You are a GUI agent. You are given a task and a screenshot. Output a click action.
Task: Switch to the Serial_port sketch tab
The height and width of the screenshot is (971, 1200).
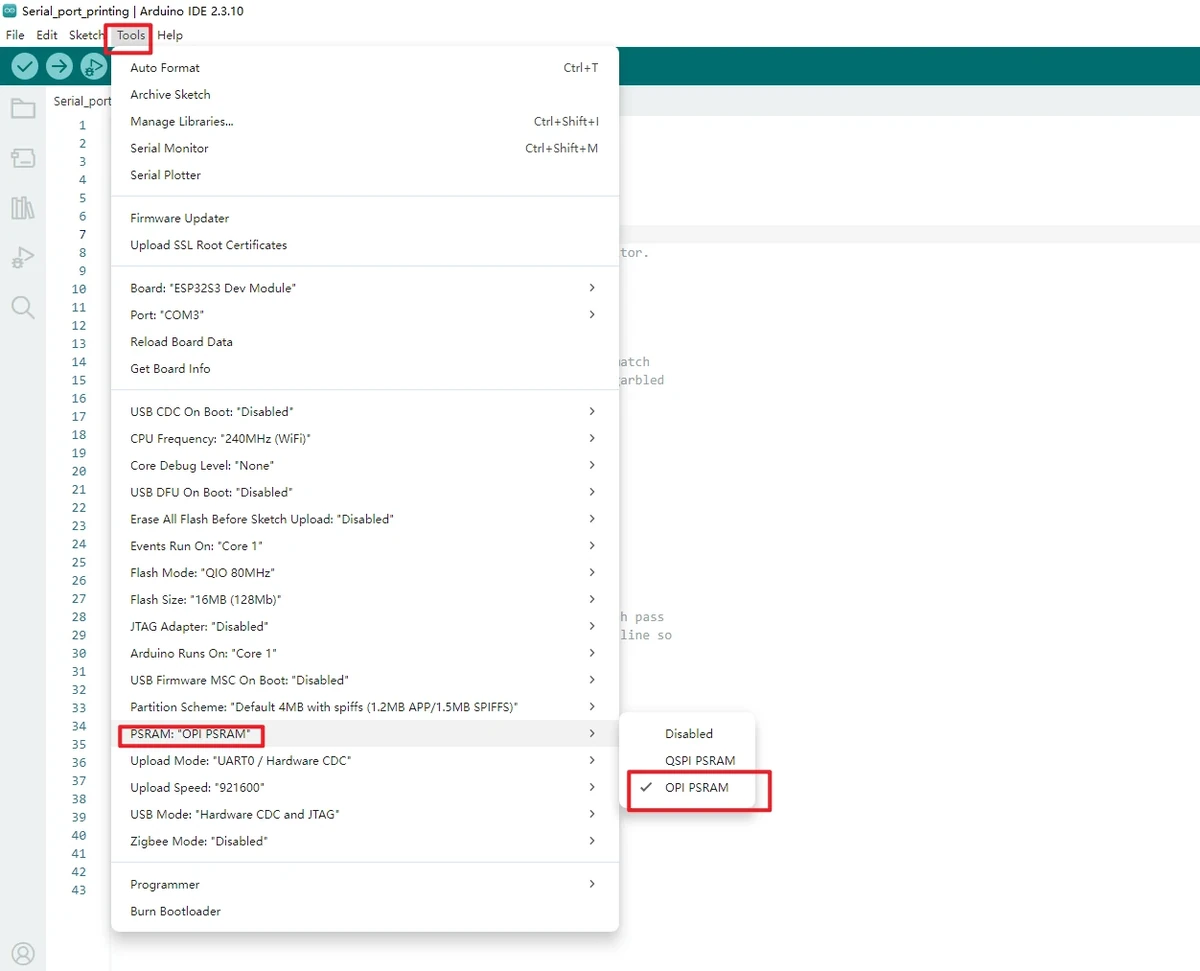[x=82, y=101]
